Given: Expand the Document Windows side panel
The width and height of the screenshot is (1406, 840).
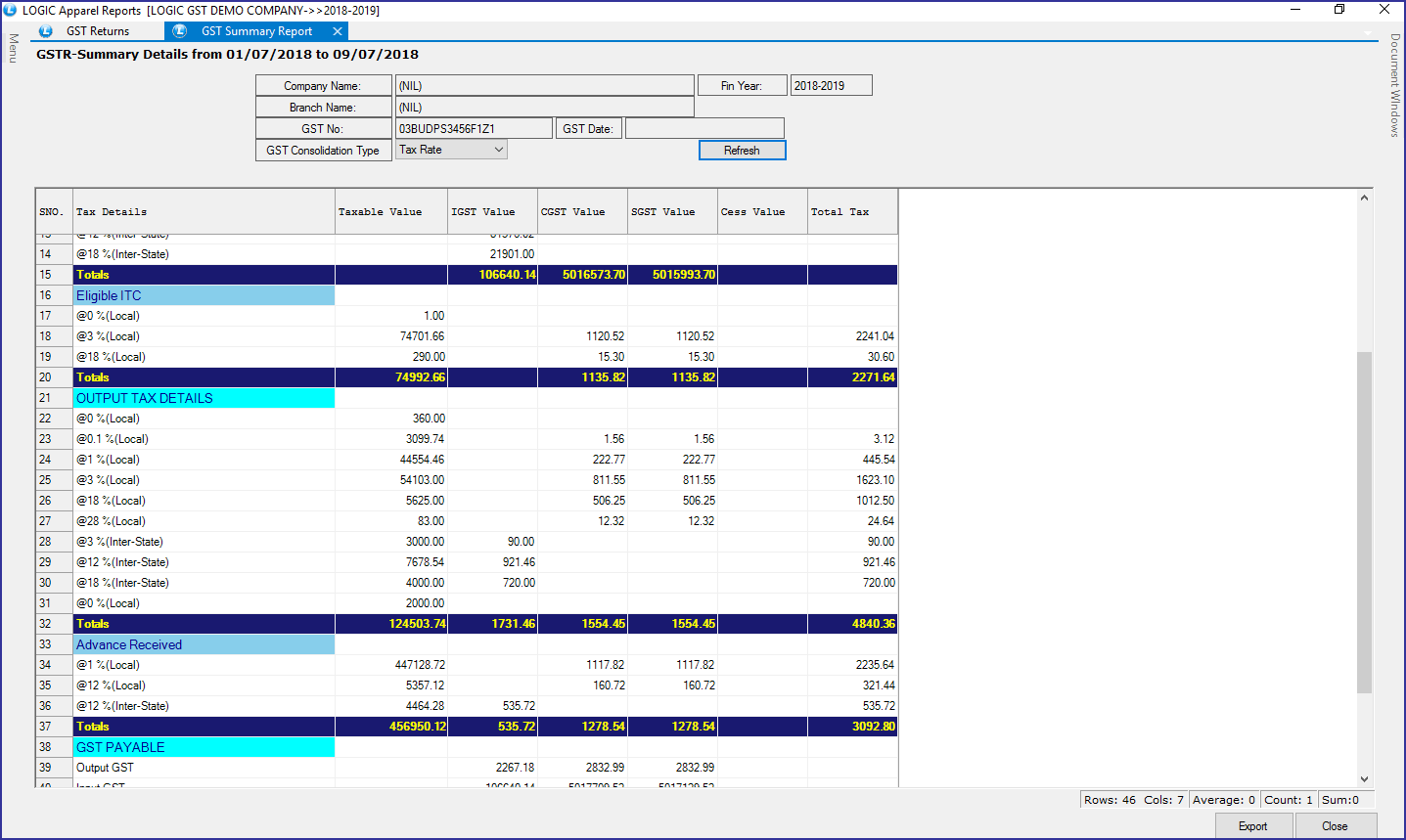Looking at the screenshot, I should [x=1394, y=85].
